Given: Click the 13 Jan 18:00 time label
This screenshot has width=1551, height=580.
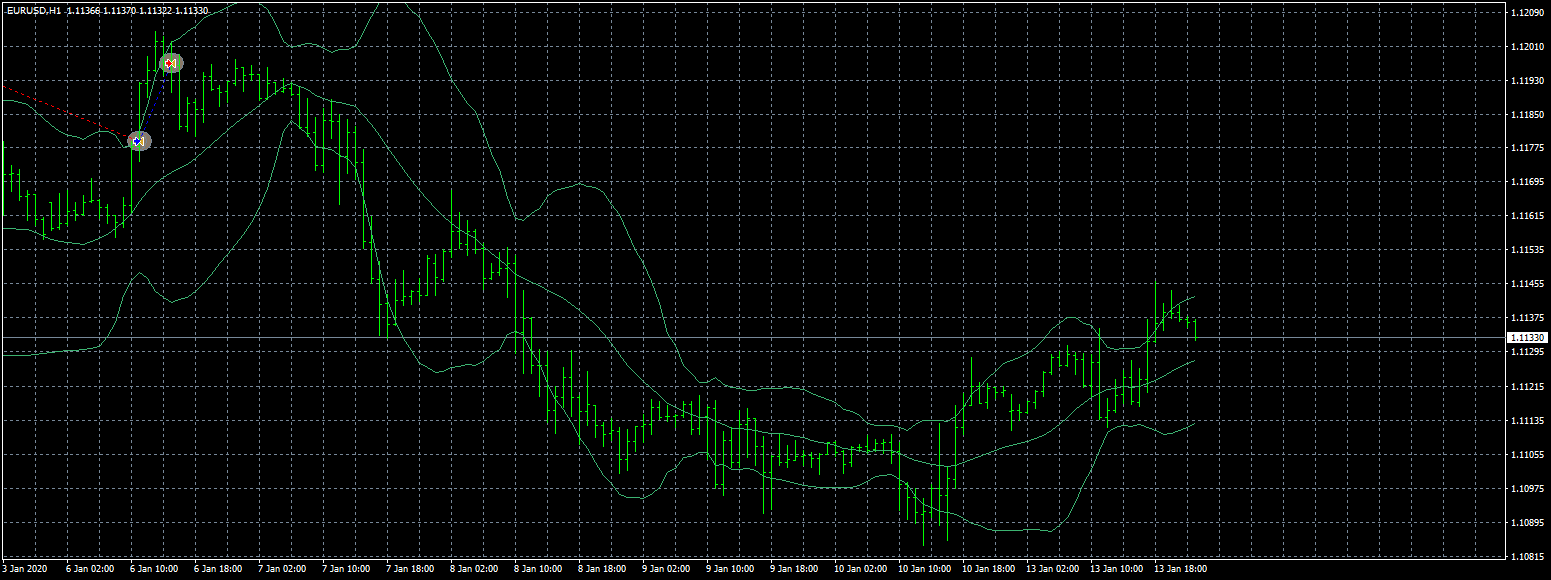Looking at the screenshot, I should [x=1181, y=568].
